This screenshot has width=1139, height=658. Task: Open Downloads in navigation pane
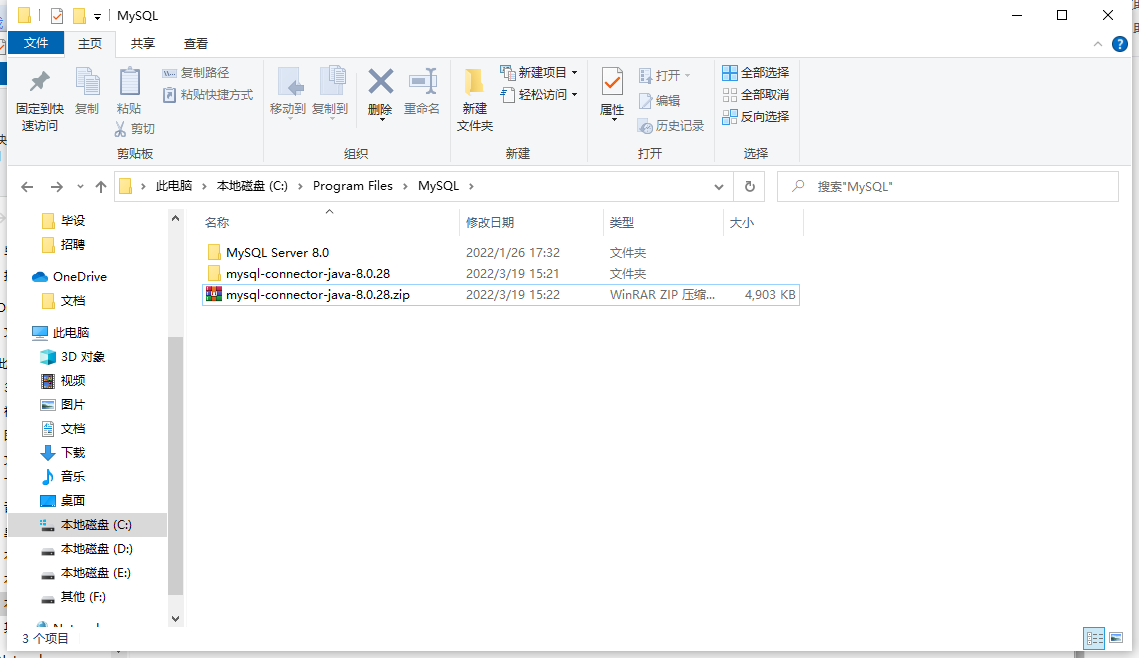73,452
